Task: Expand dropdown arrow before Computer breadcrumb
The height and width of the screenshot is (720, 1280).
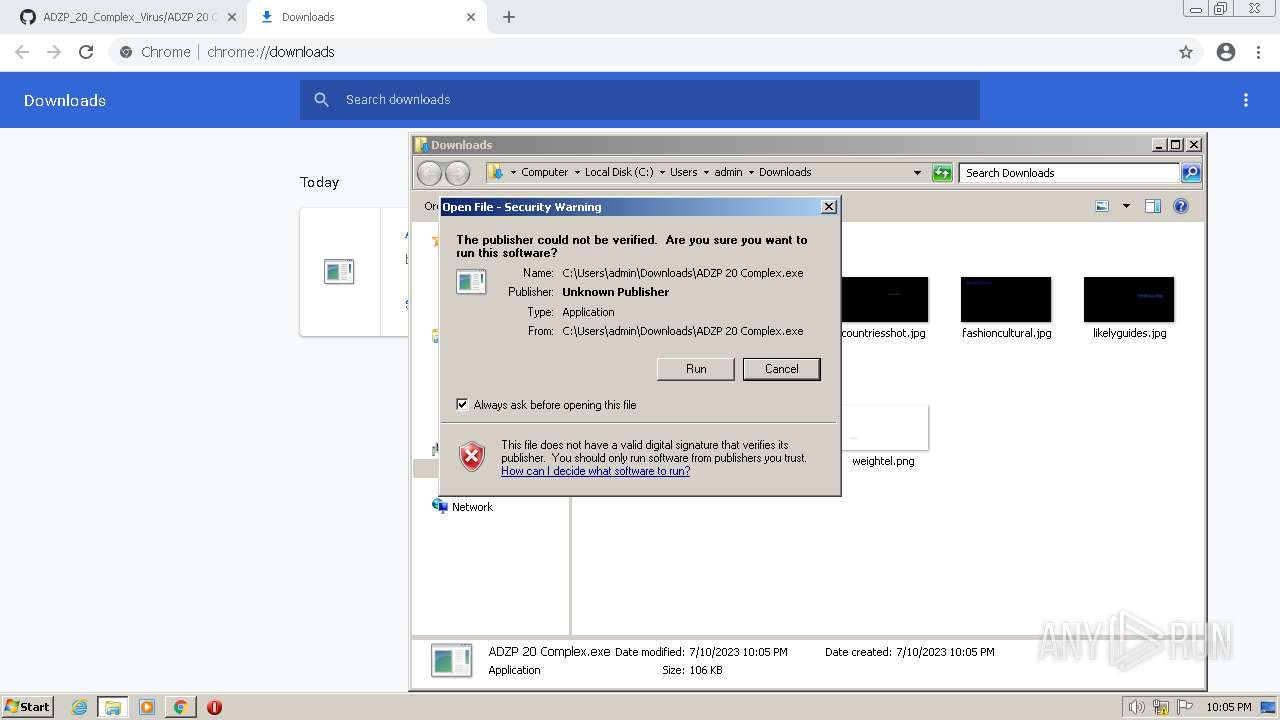Action: pyautogui.click(x=513, y=172)
